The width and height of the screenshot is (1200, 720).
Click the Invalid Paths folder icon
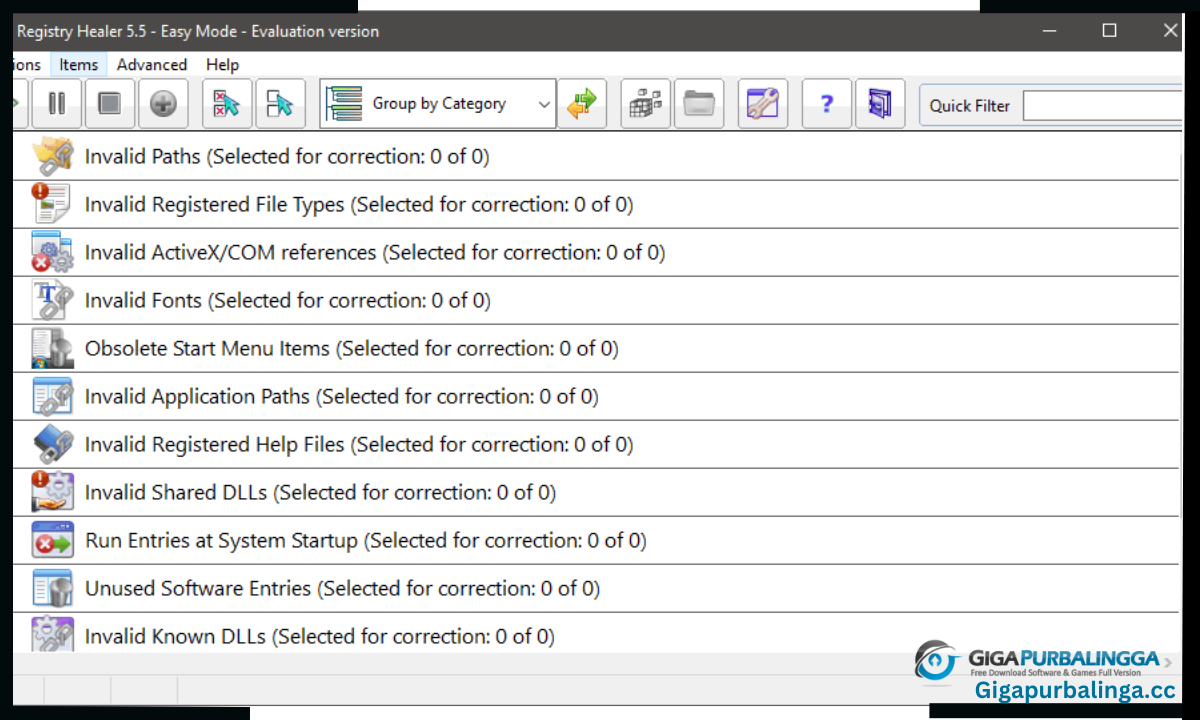[x=52, y=156]
